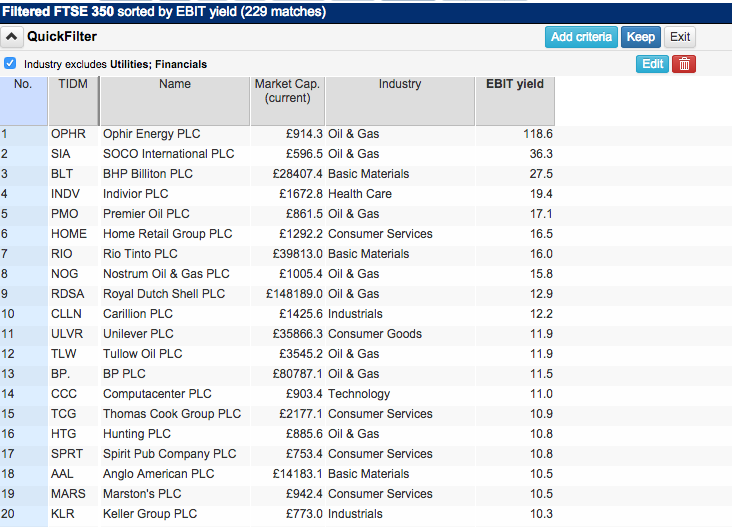Click the Add criteria button
This screenshot has height=527, width=732.
(581, 37)
